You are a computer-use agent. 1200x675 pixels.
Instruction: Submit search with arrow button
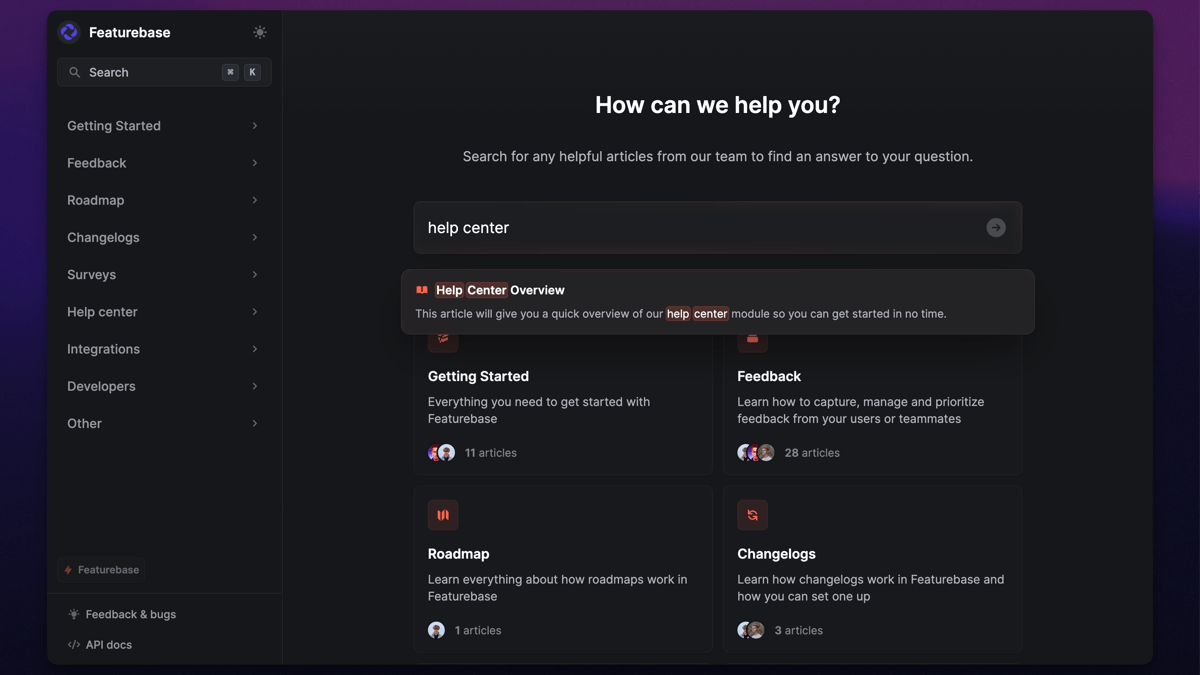point(995,228)
